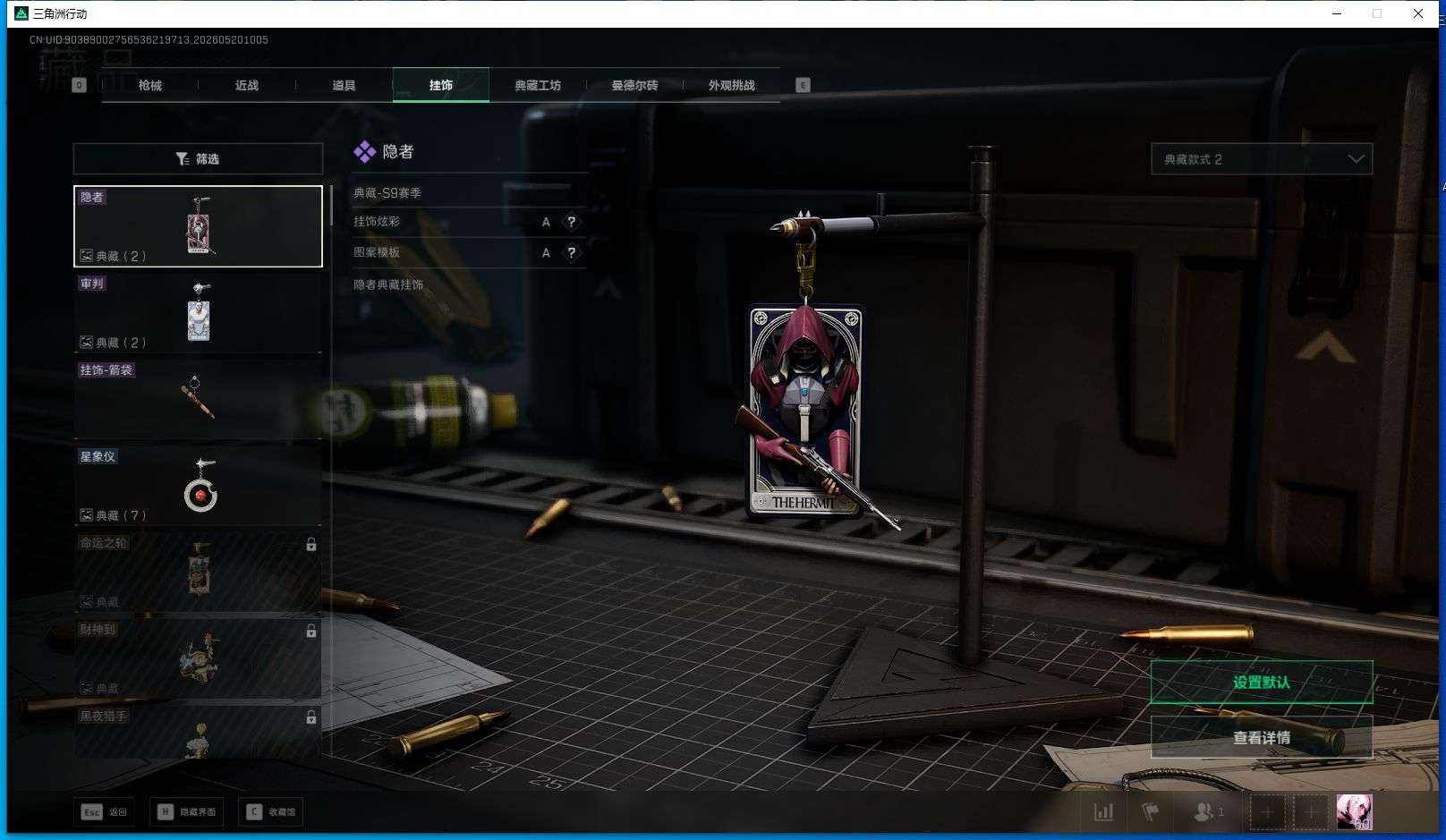1446x840 pixels.
Task: Open the 筛选 filter button
Action: coord(198,158)
